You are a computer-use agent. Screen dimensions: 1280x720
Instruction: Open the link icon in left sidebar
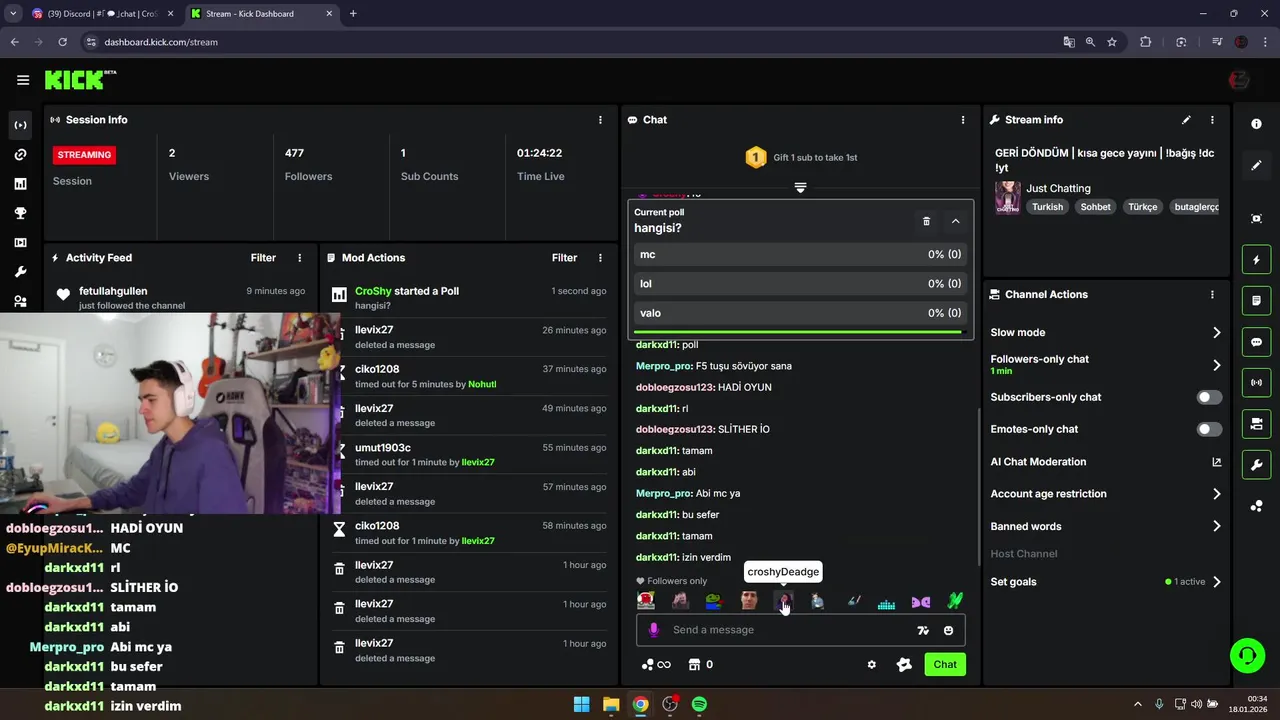point(20,155)
